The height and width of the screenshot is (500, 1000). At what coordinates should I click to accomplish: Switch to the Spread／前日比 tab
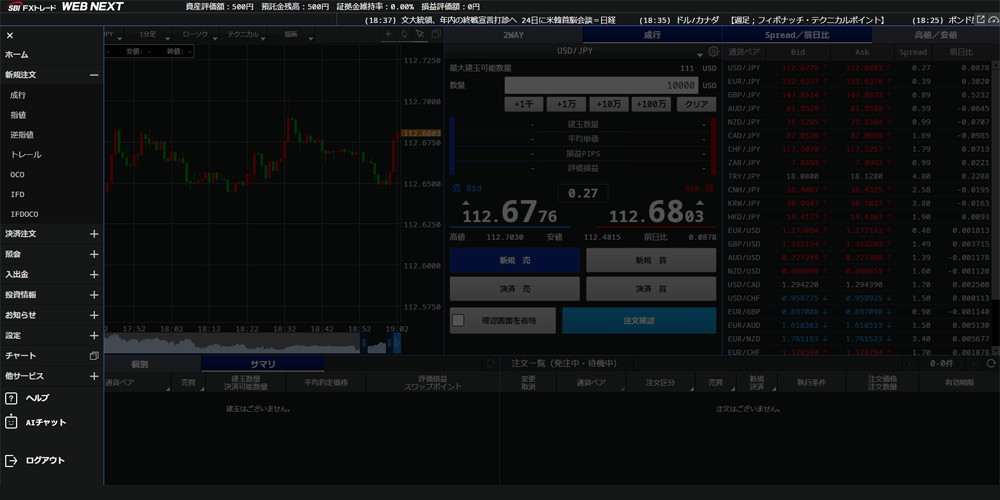click(x=797, y=35)
